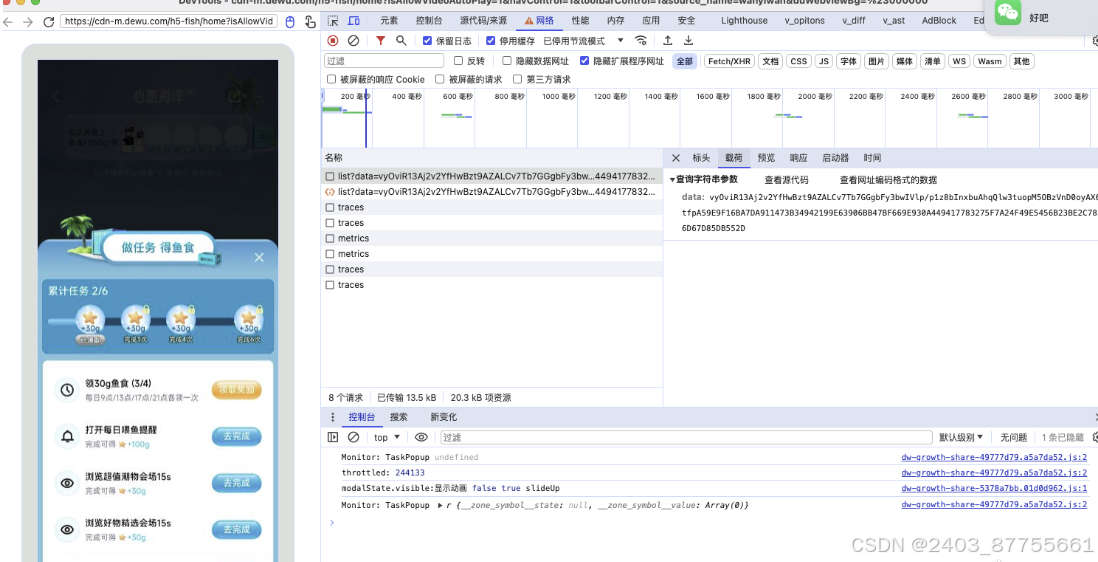Screen dimensions: 1098x562
Task: Click the inspect element picker icon
Action: pos(333,21)
